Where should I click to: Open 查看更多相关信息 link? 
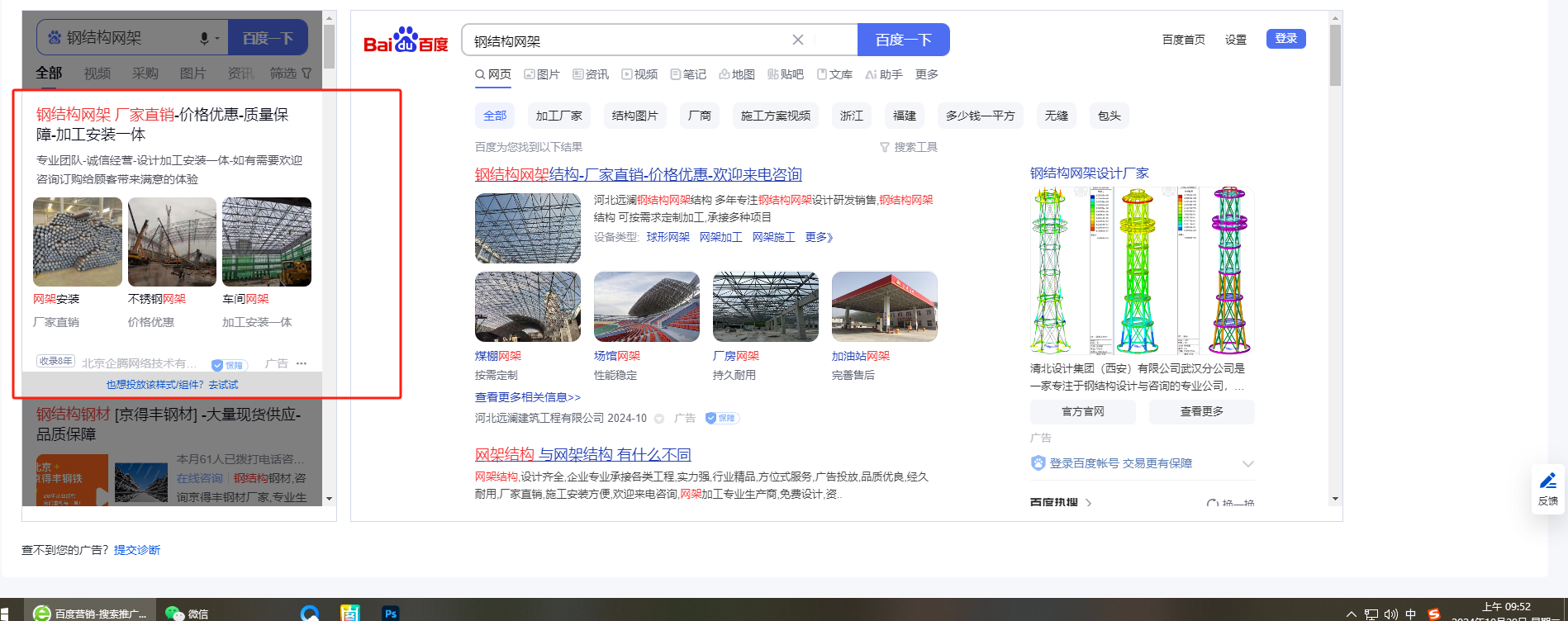point(528,397)
